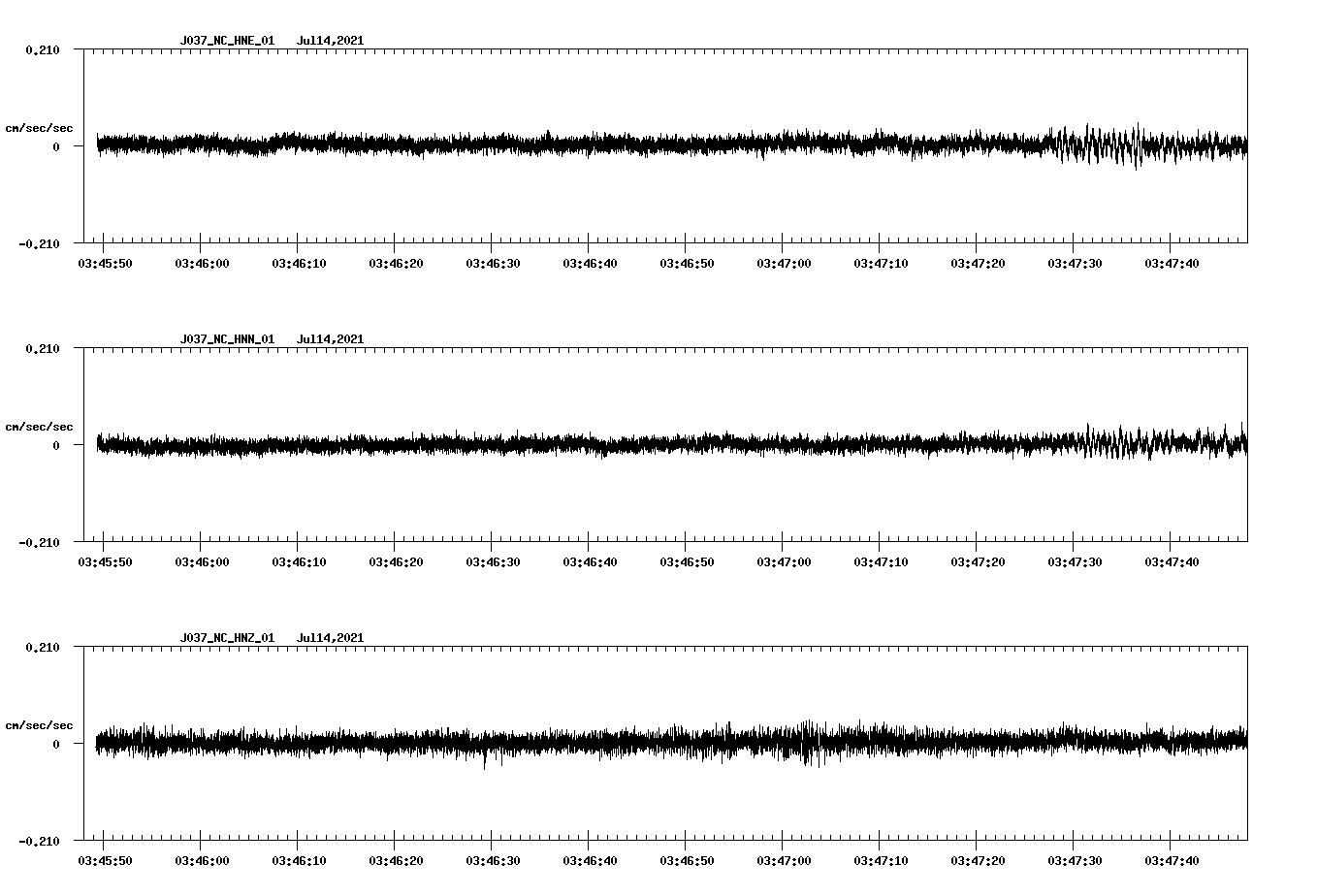Click the zero baseline label on the HNN axis
Screen dimensions: 1317x896
coord(56,445)
